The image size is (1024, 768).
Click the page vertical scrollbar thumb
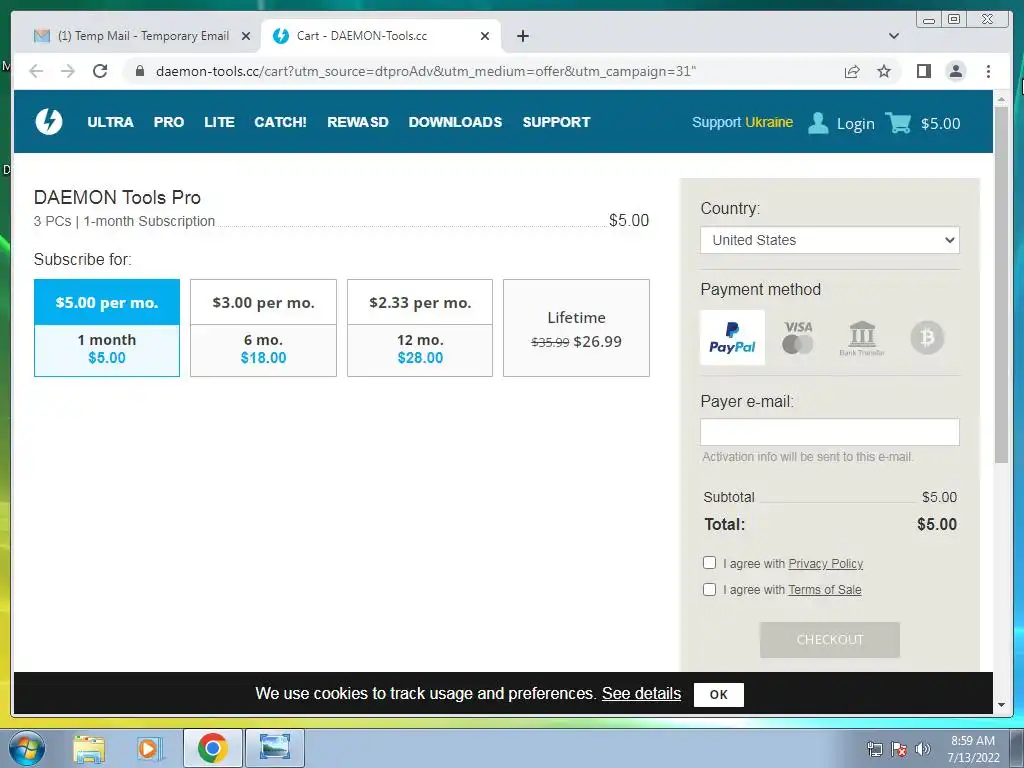(1002, 284)
